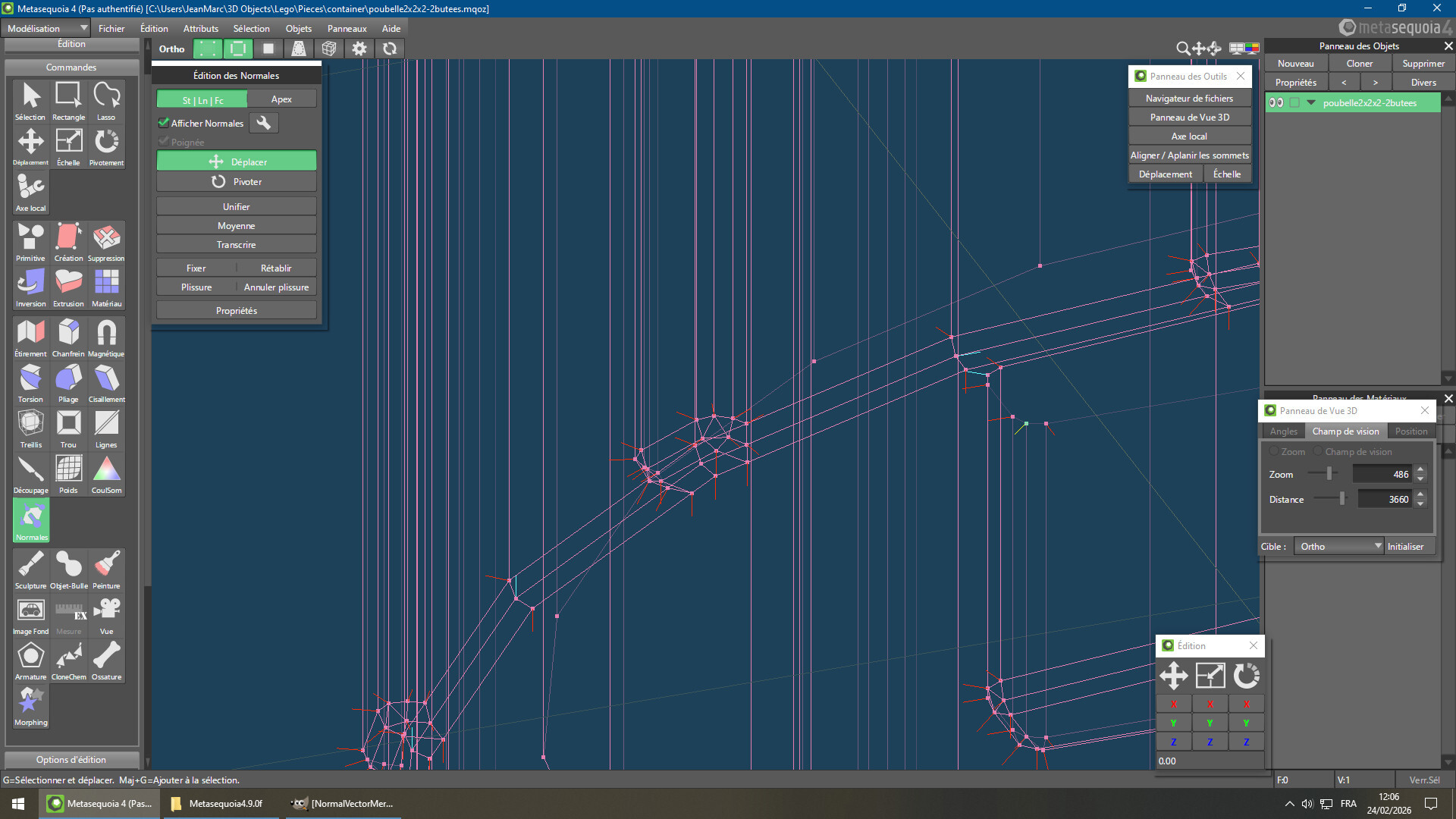Click the gear settings icon in view toolbar
The height and width of the screenshot is (819, 1456).
359,49
